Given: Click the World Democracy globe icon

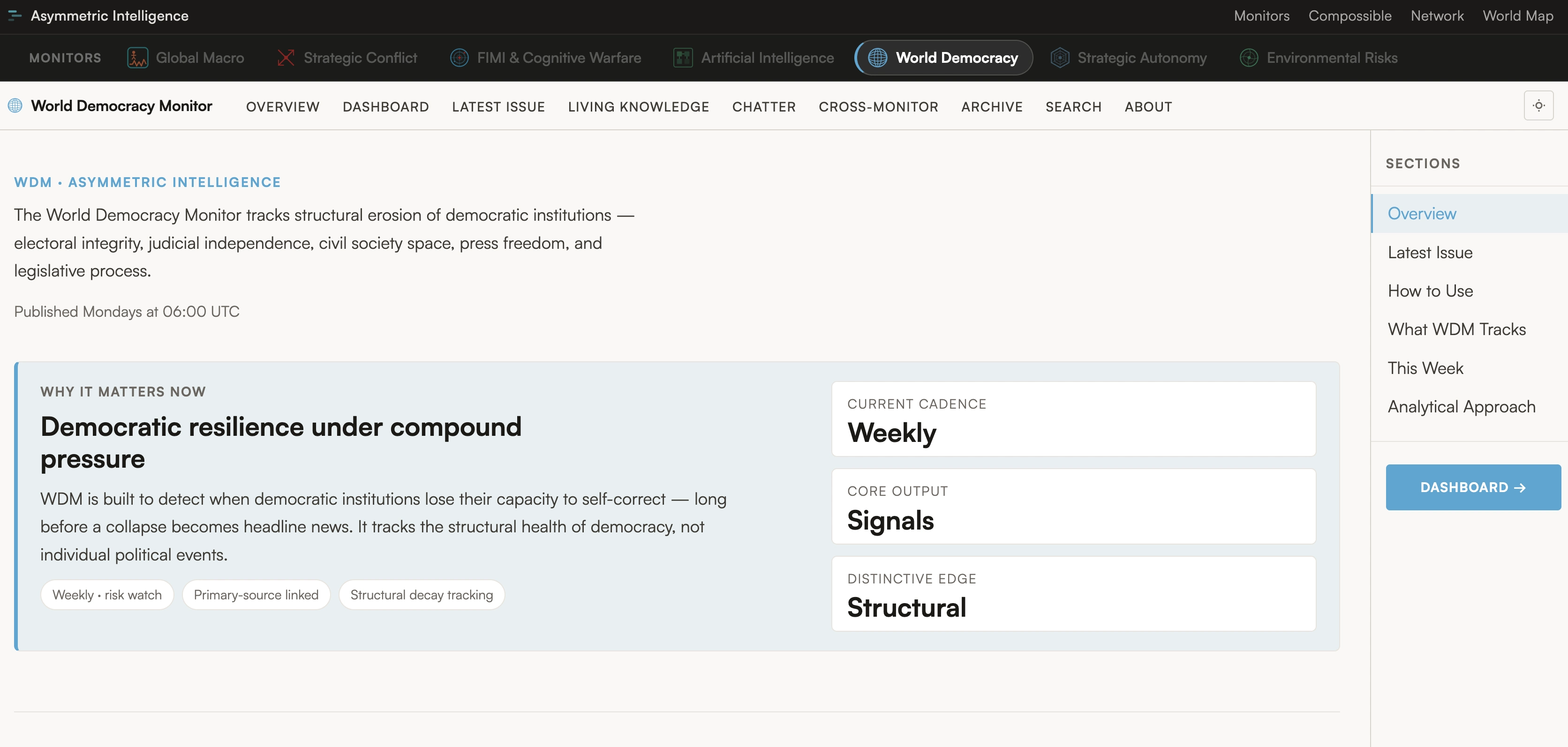Looking at the screenshot, I should tap(877, 58).
